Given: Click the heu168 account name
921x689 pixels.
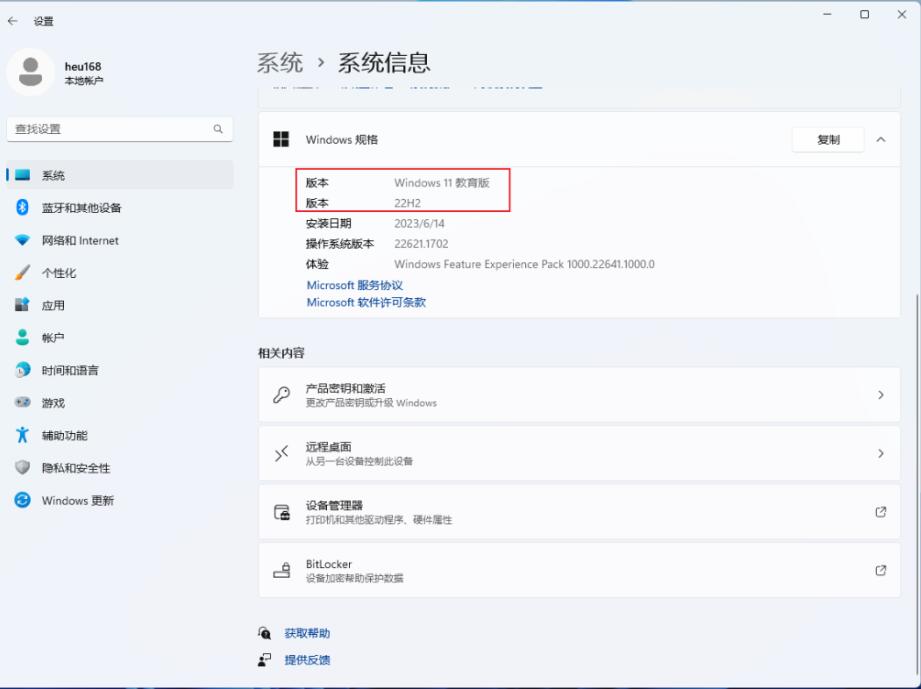Looking at the screenshot, I should [83, 66].
